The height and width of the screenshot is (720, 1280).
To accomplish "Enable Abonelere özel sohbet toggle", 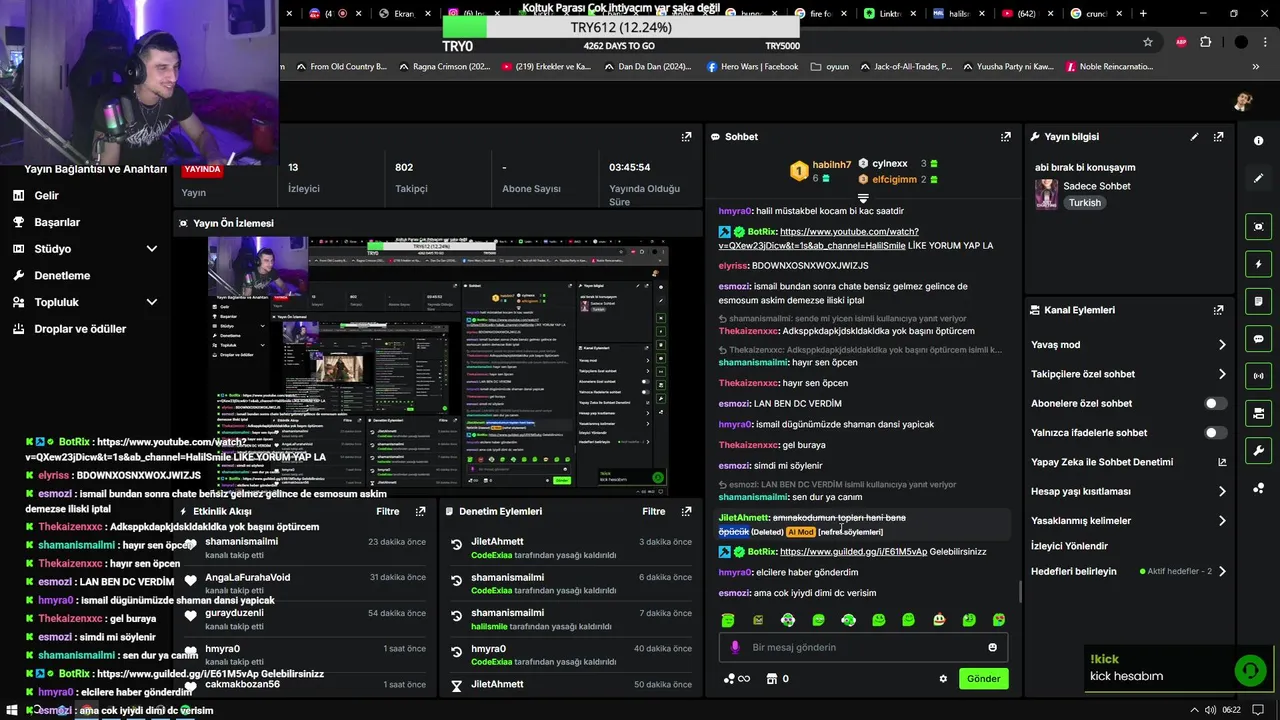I will (x=1215, y=403).
